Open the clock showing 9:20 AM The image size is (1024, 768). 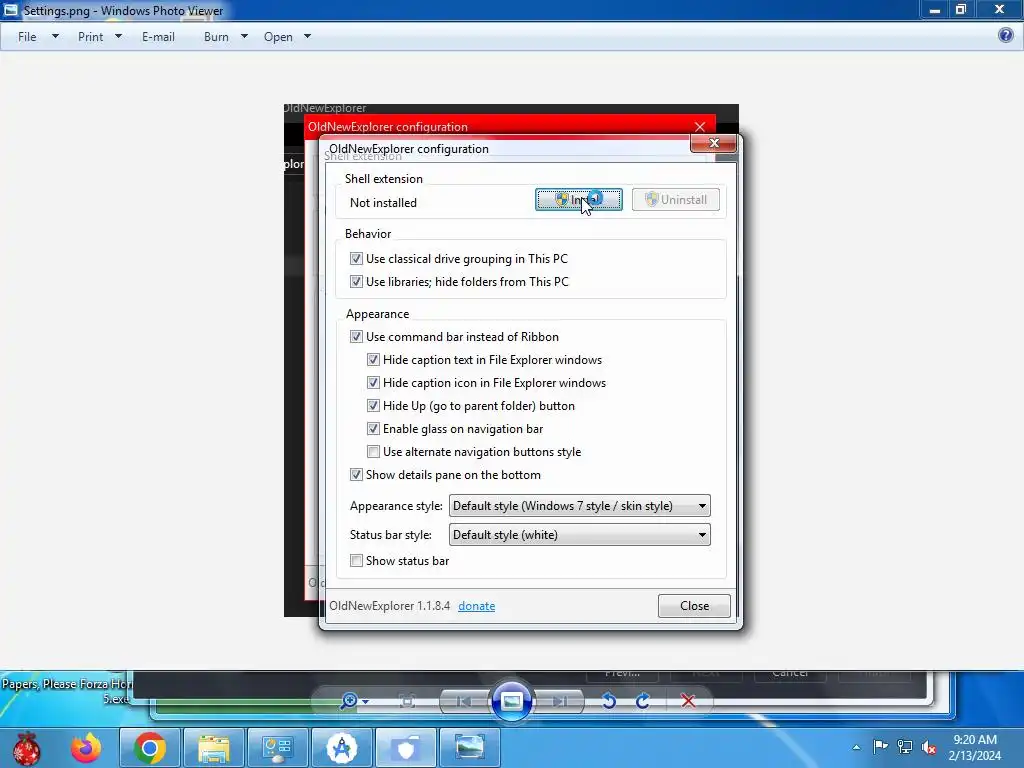(975, 748)
